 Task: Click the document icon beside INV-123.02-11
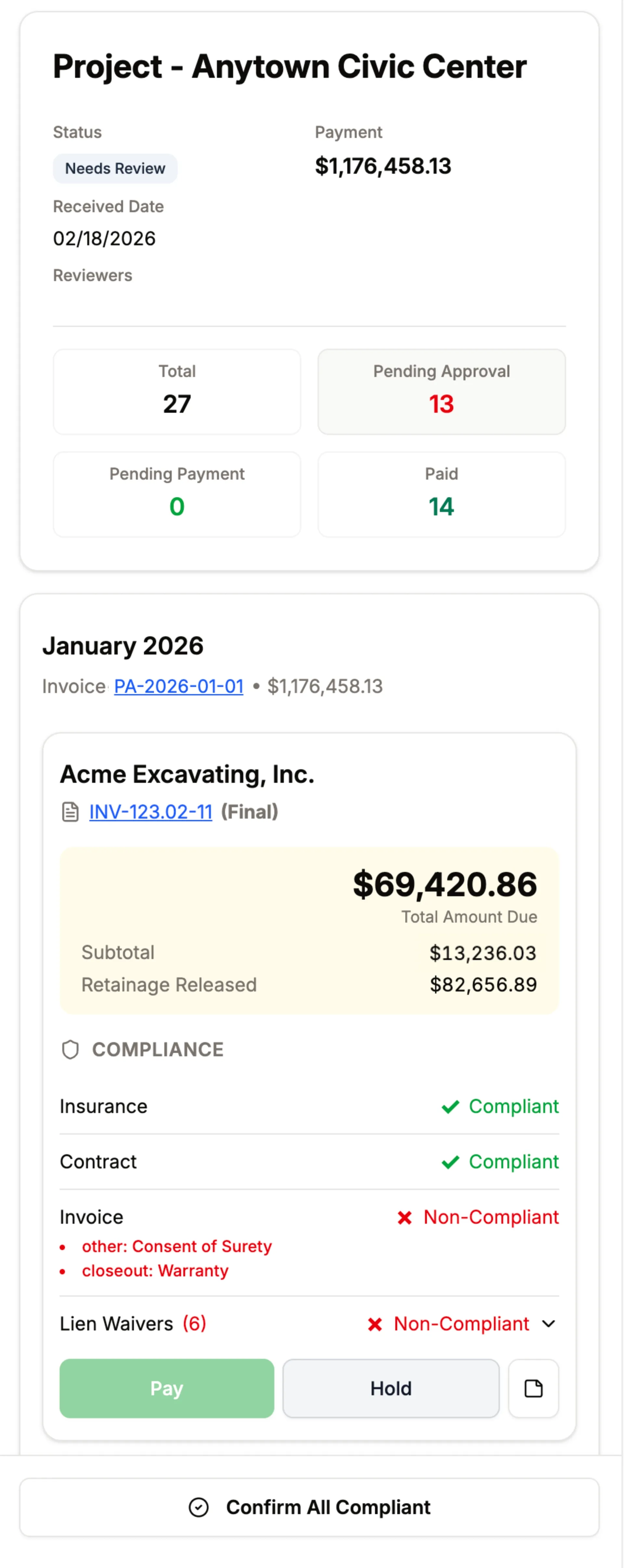[x=70, y=811]
